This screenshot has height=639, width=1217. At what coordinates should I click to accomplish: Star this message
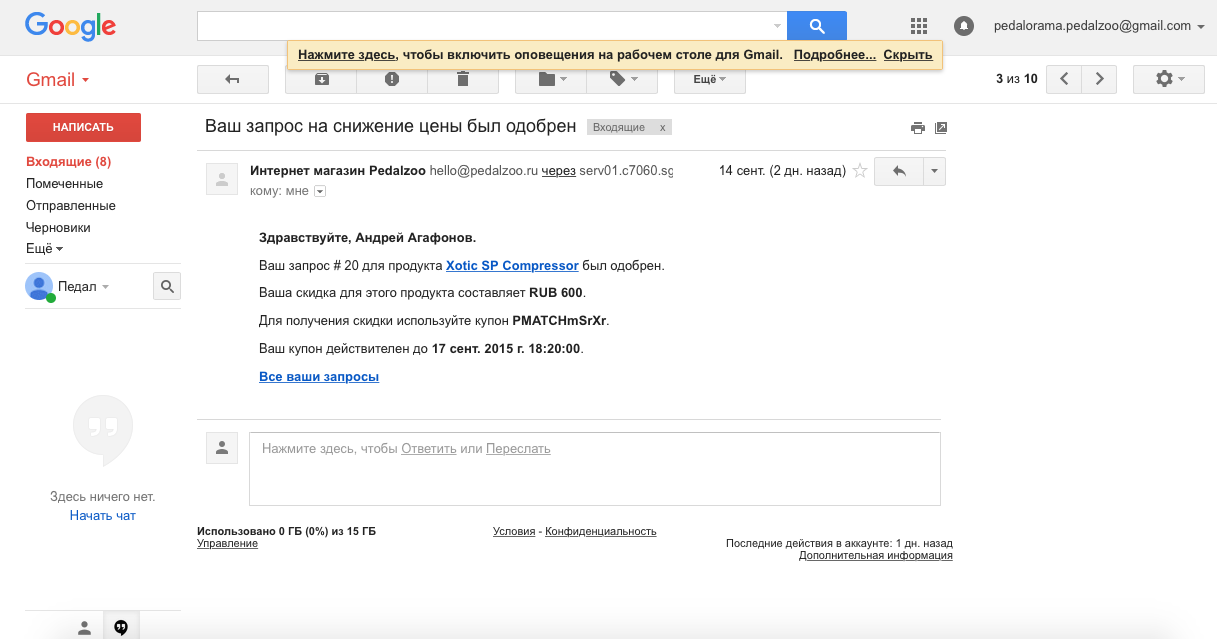click(x=859, y=171)
